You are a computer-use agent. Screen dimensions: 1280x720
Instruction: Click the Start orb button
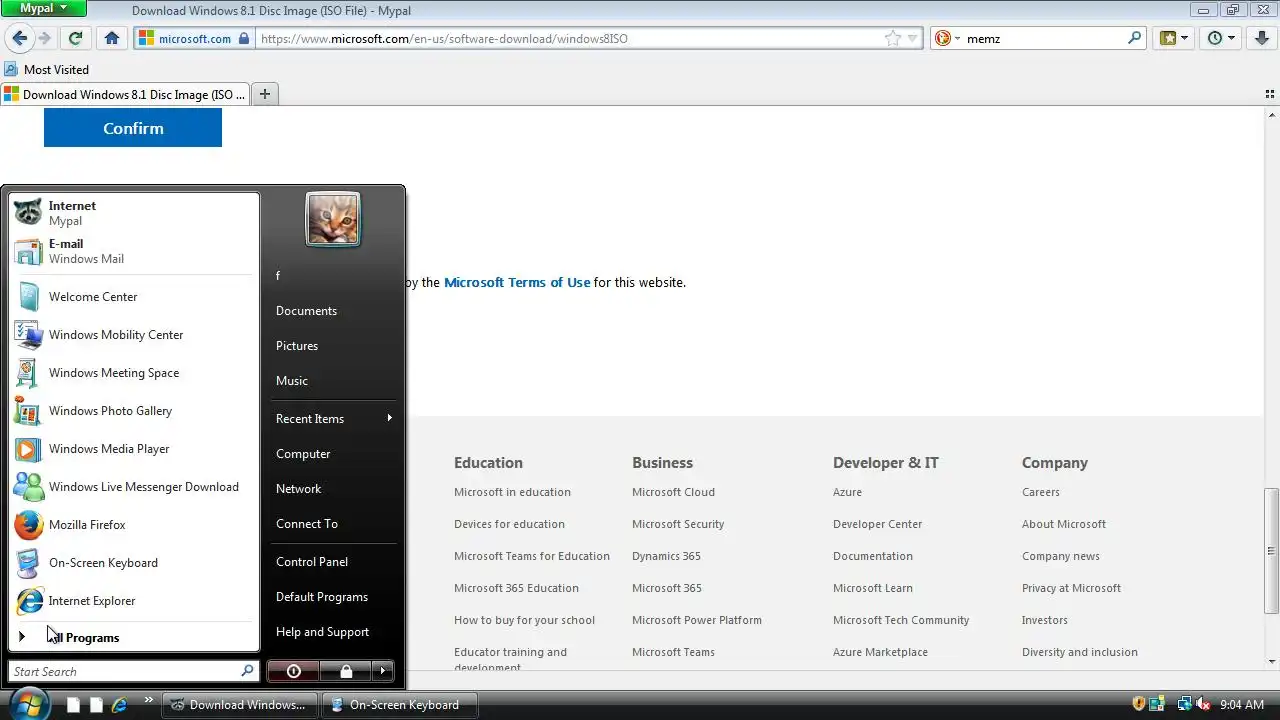29,703
